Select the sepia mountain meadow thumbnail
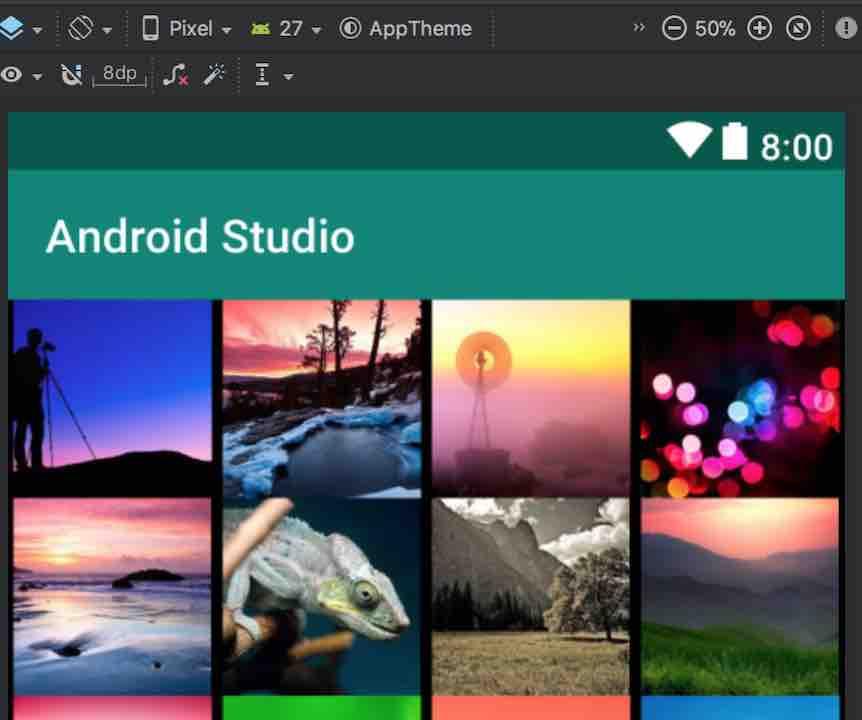Viewport: 862px width, 720px height. pos(531,596)
